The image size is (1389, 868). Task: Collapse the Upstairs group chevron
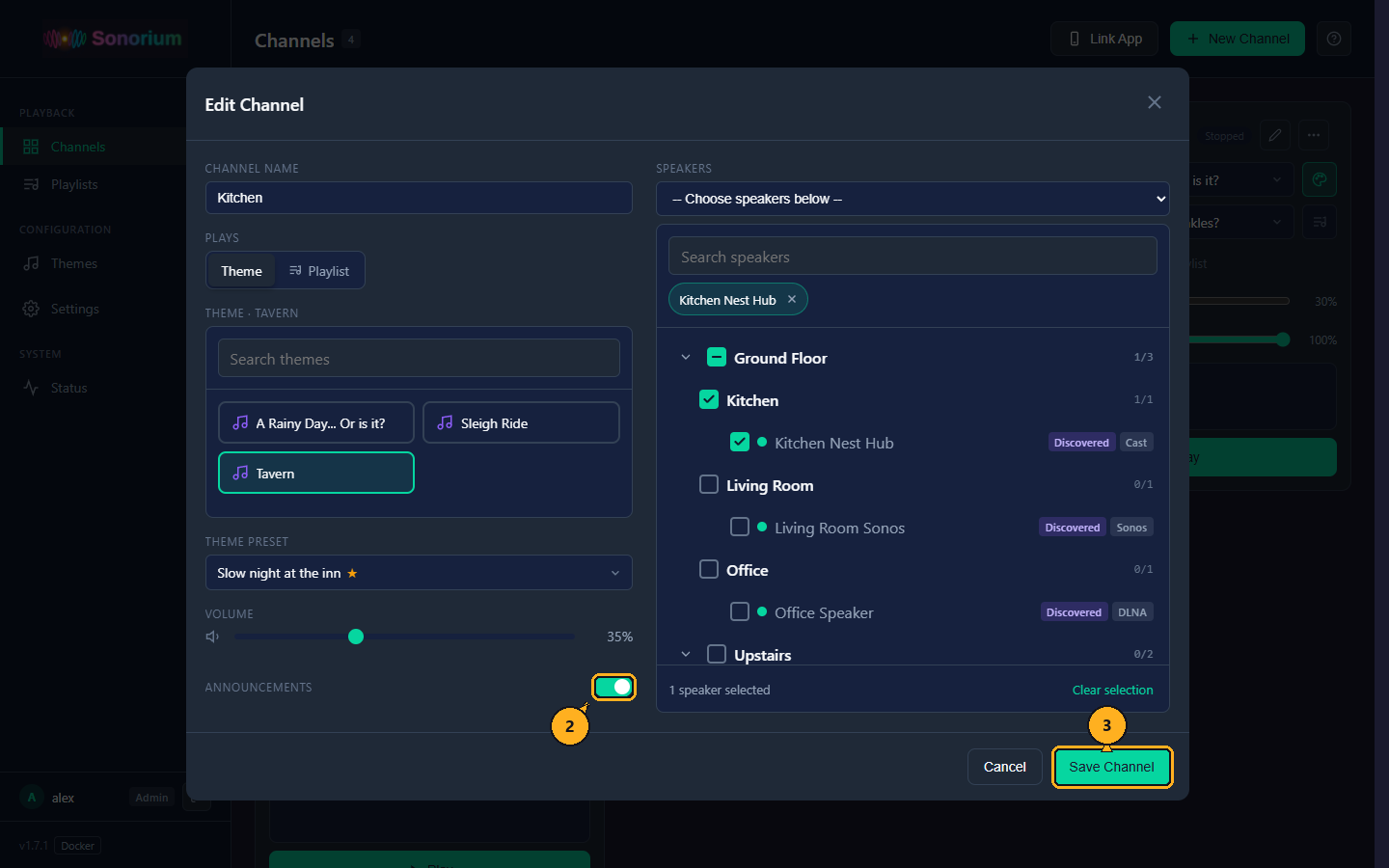pyautogui.click(x=686, y=654)
